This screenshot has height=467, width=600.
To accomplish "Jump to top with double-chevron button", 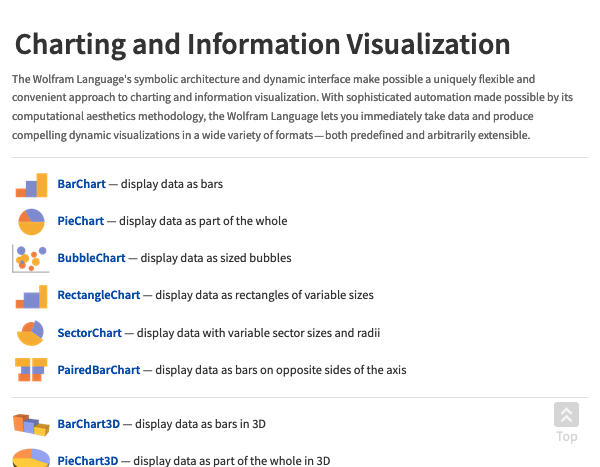I will coord(566,415).
